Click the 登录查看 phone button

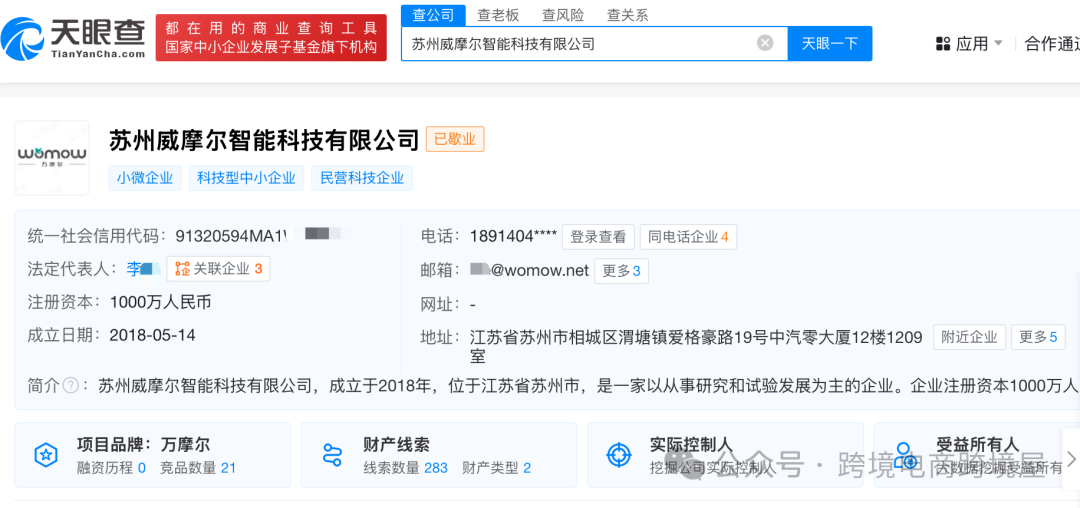[x=598, y=237]
